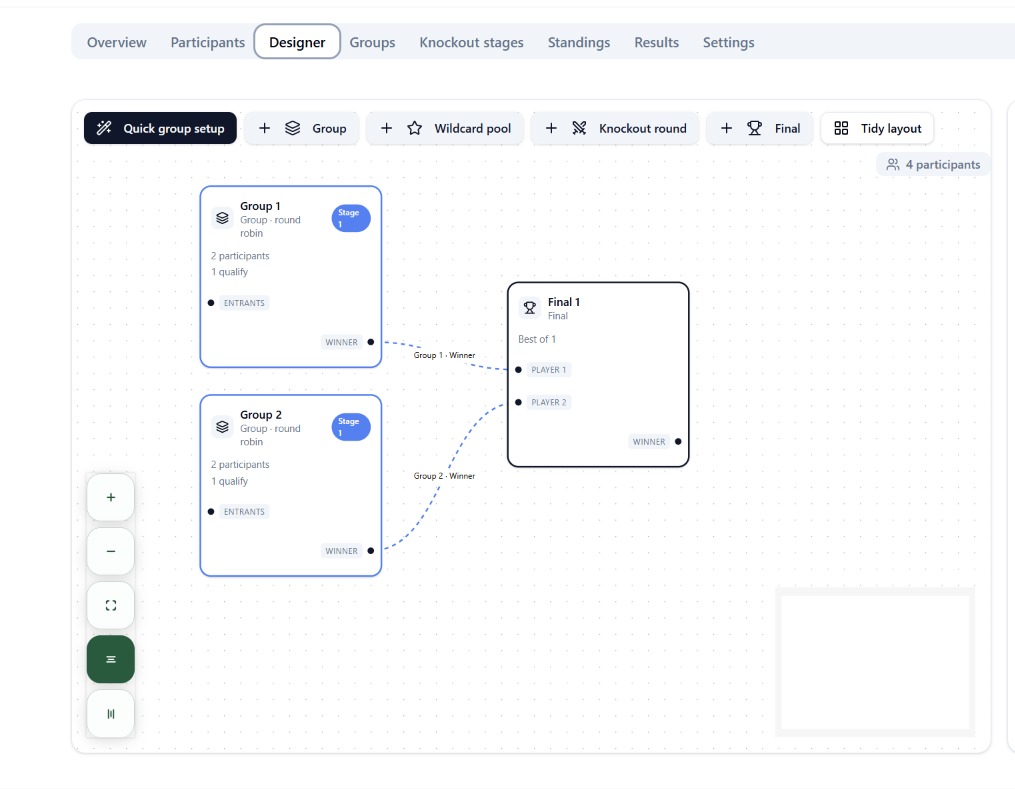Image resolution: width=1015 pixels, height=789 pixels.
Task: Select the 'Group 2' node title
Action: point(261,414)
